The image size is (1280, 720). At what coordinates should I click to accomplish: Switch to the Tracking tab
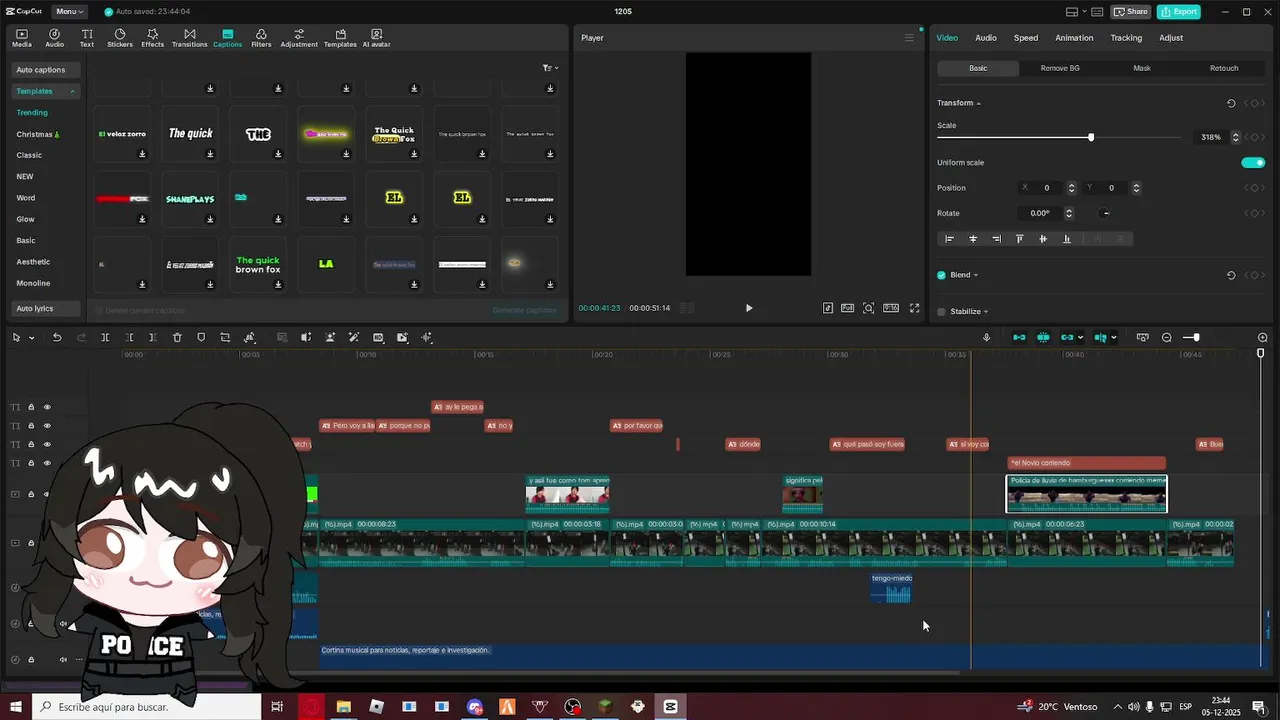click(1126, 38)
